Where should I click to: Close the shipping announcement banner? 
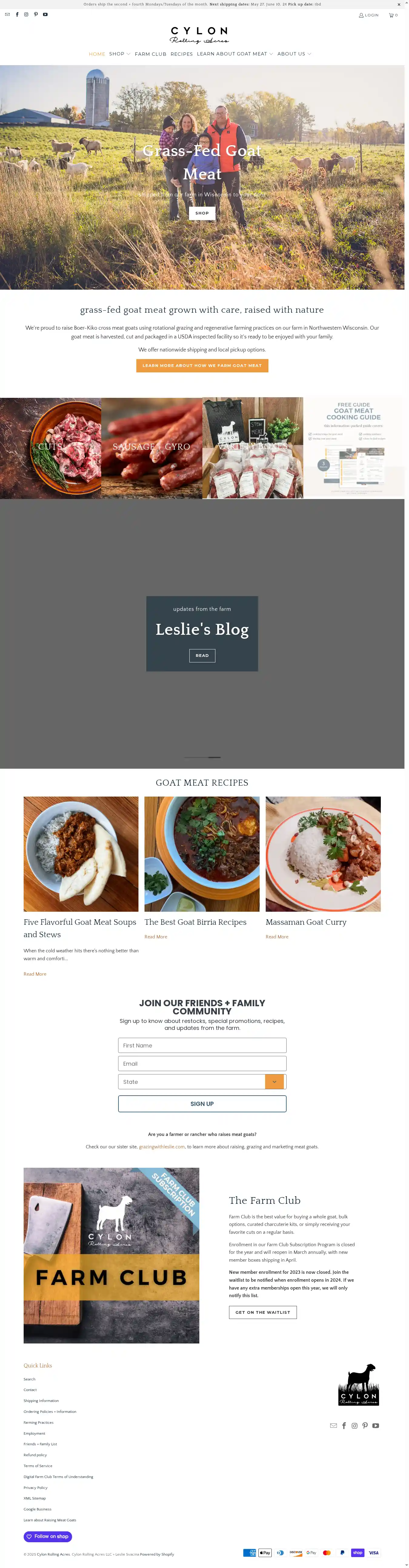(399, 4)
